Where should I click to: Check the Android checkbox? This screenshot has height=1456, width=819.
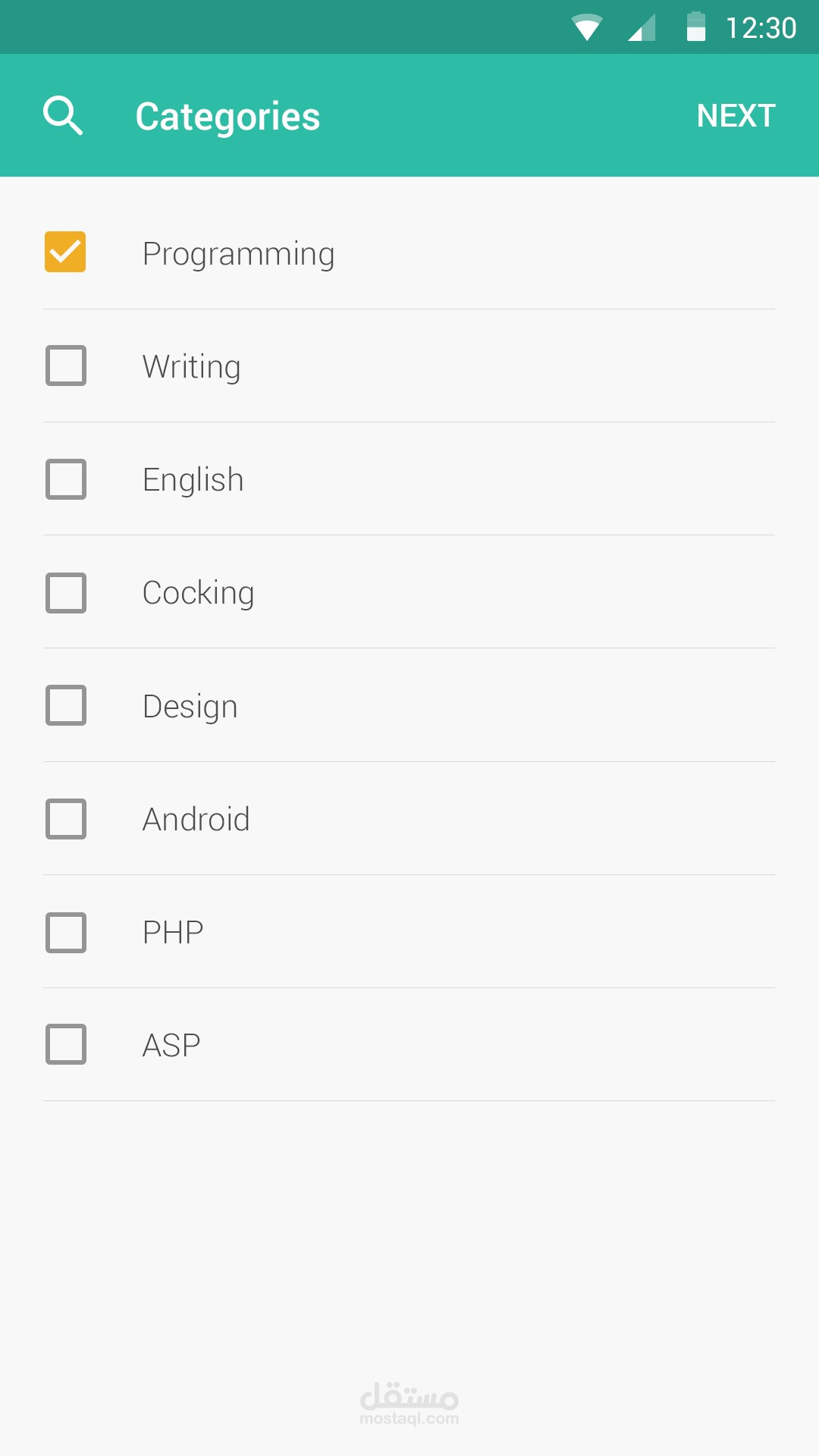[65, 819]
